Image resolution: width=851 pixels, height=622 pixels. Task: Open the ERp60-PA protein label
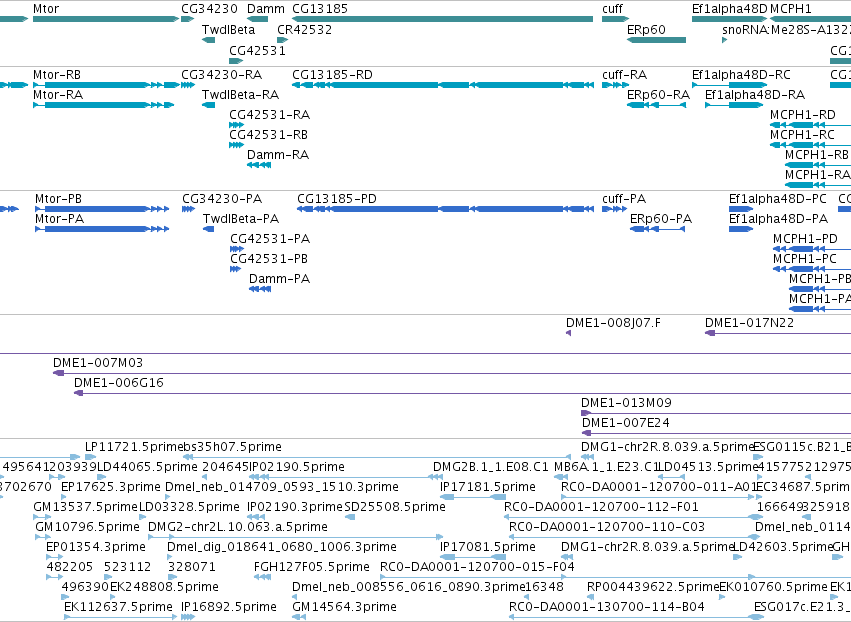tap(661, 219)
